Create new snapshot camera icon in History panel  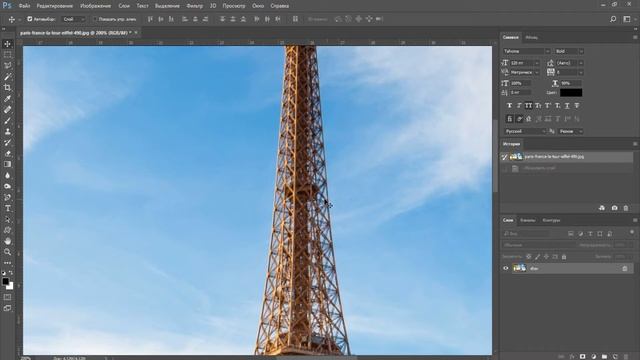pyautogui.click(x=614, y=208)
